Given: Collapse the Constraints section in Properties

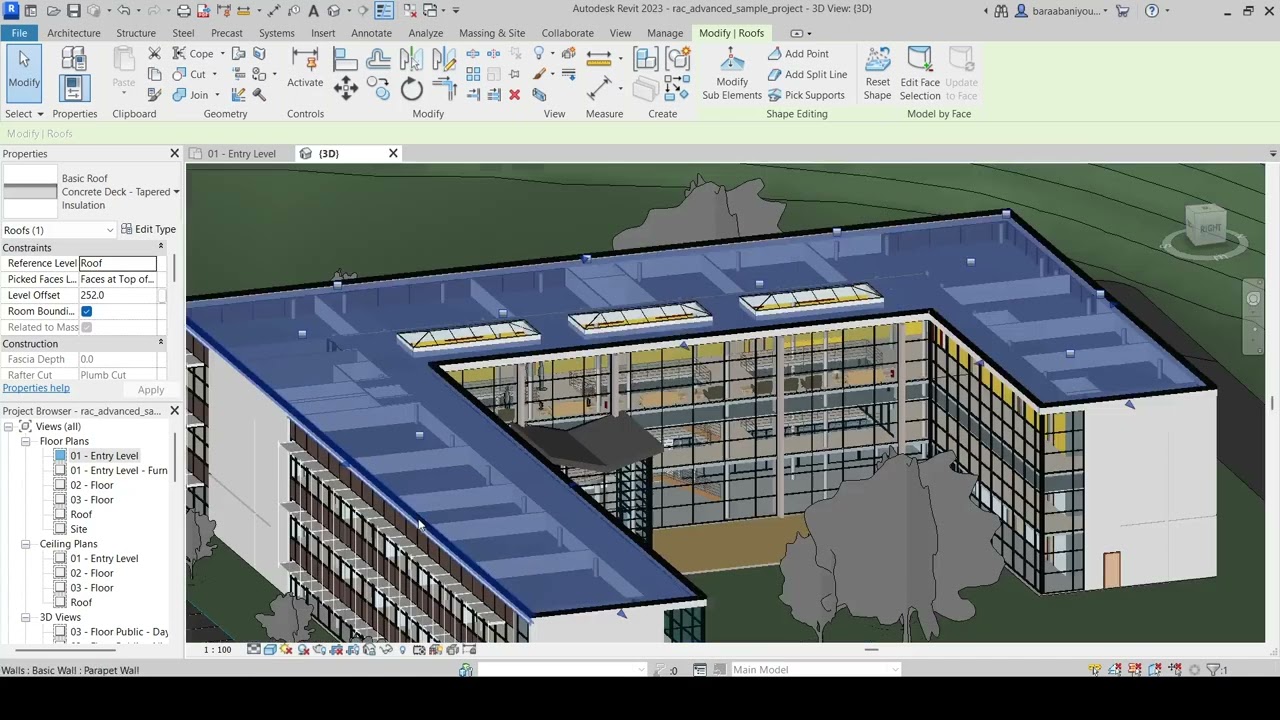Looking at the screenshot, I should 160,247.
